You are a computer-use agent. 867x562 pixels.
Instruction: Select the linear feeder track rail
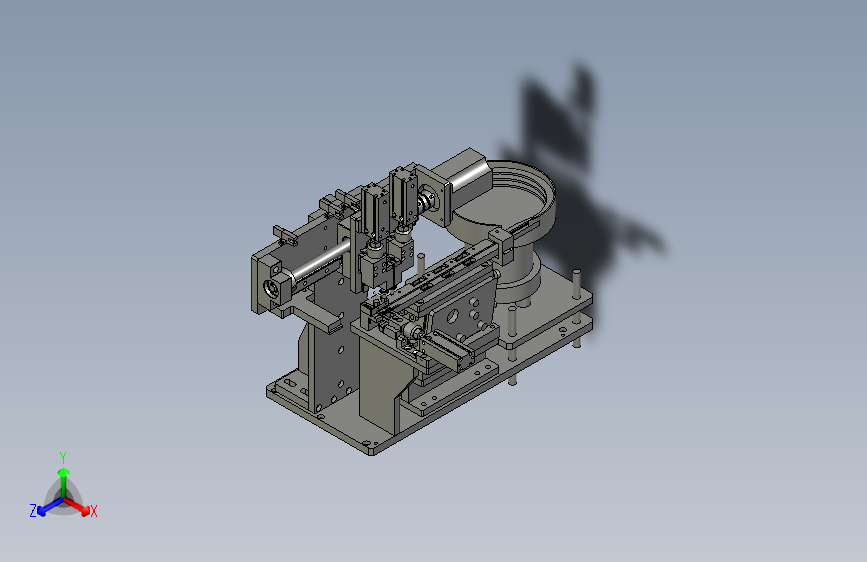pos(442,273)
